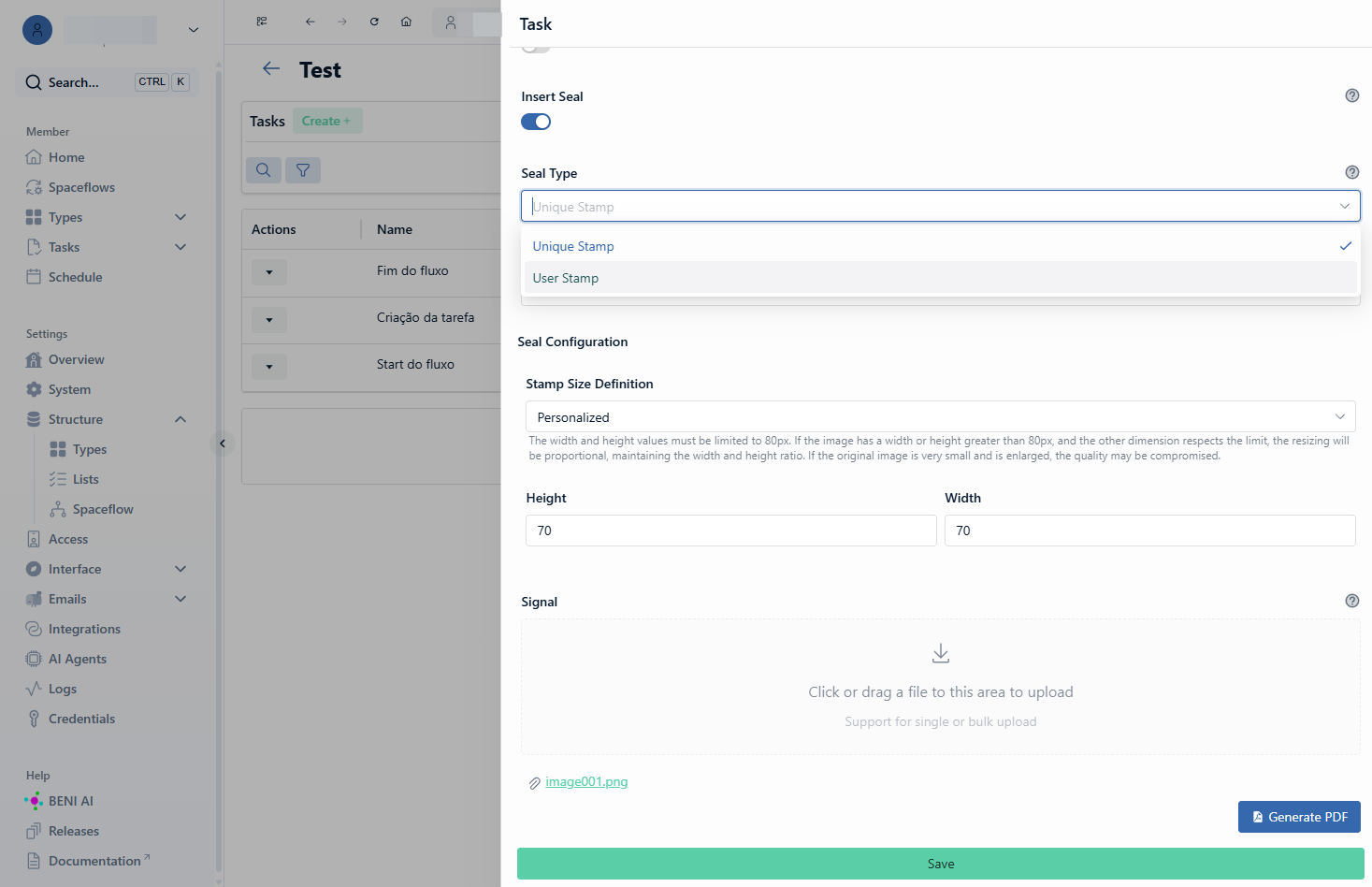Open the Stamp Size Definition dropdown
The height and width of the screenshot is (887, 1372).
click(941, 417)
